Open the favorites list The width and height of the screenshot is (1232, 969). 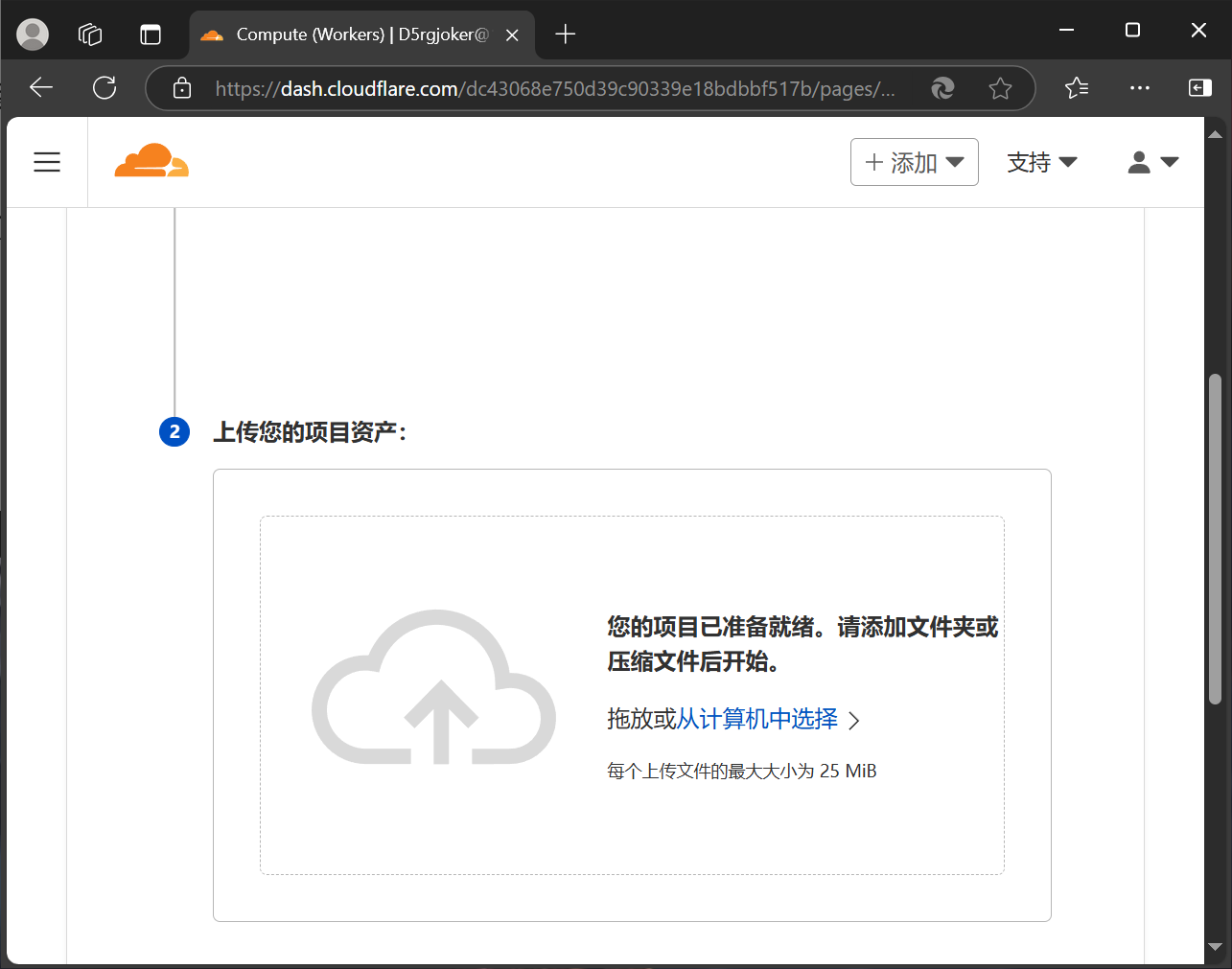[x=1077, y=88]
